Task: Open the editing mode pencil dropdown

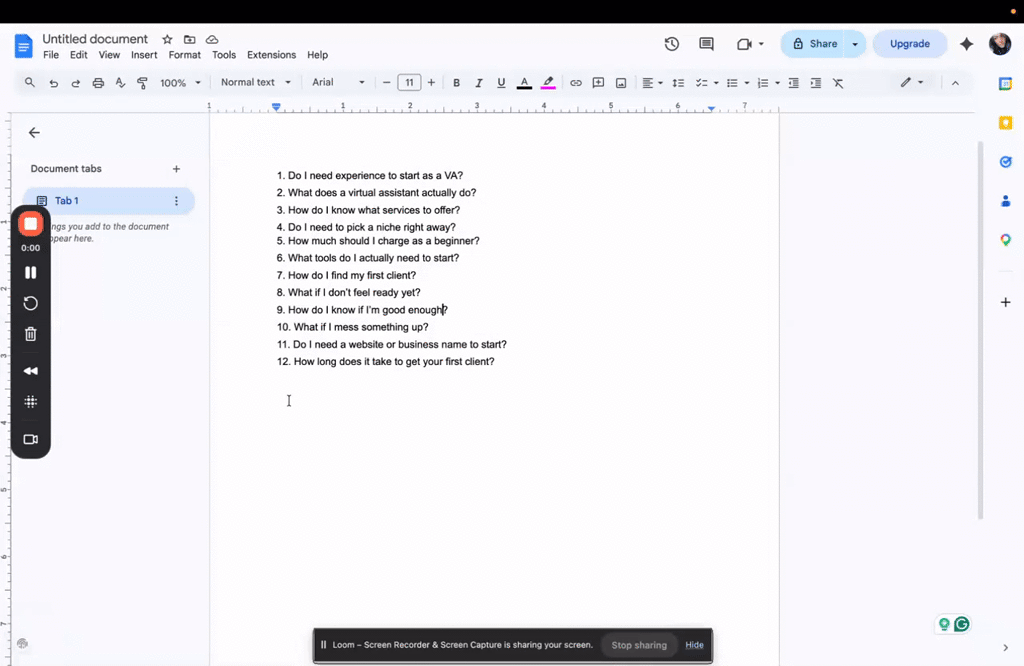Action: (x=912, y=82)
